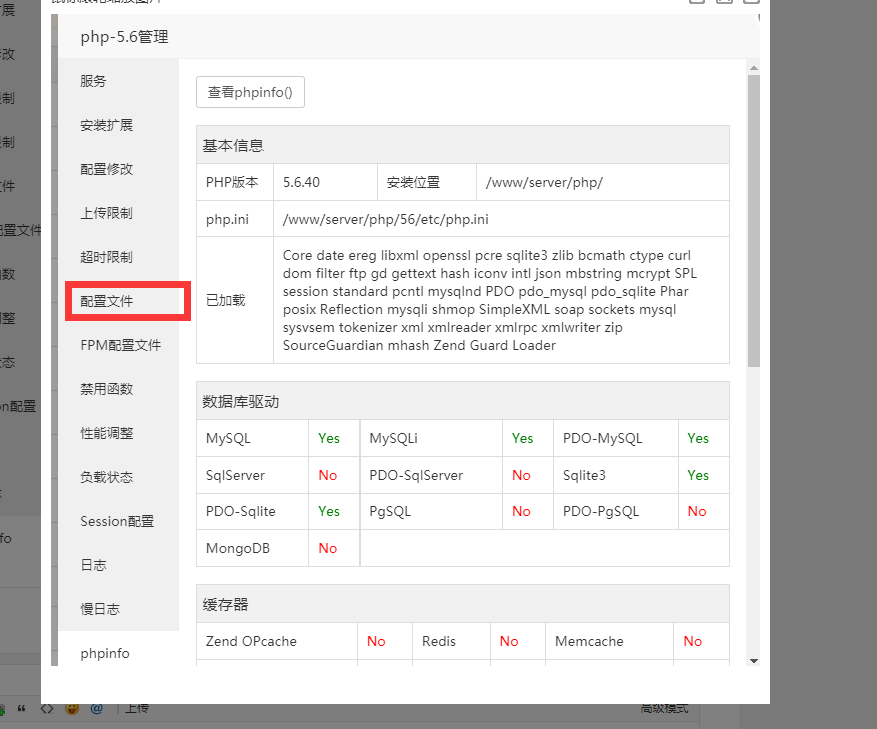View 负载状态 in the sidebar
Image resolution: width=877 pixels, height=729 pixels.
coord(106,477)
